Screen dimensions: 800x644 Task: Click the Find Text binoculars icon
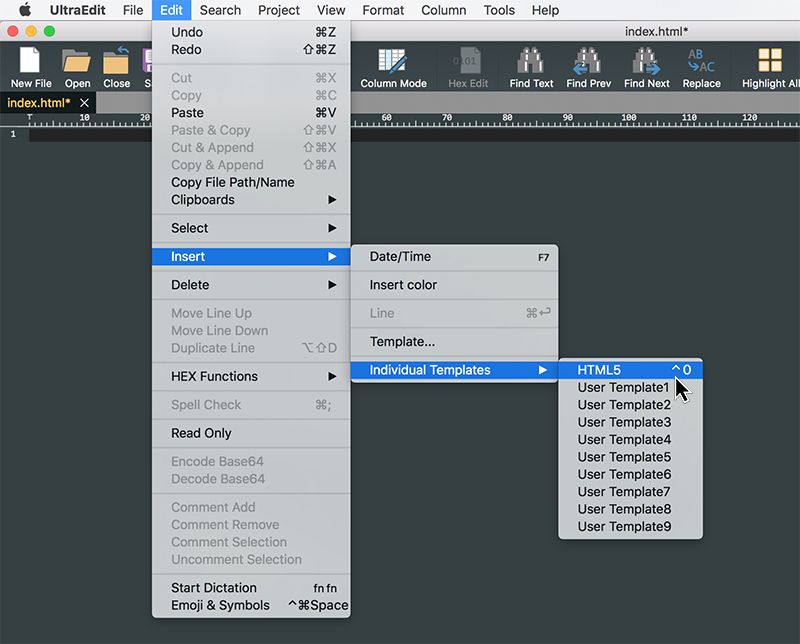531,67
